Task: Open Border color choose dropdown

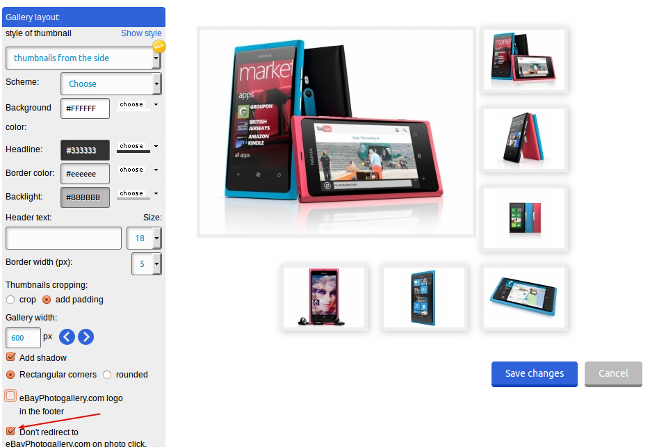Action: [138, 170]
